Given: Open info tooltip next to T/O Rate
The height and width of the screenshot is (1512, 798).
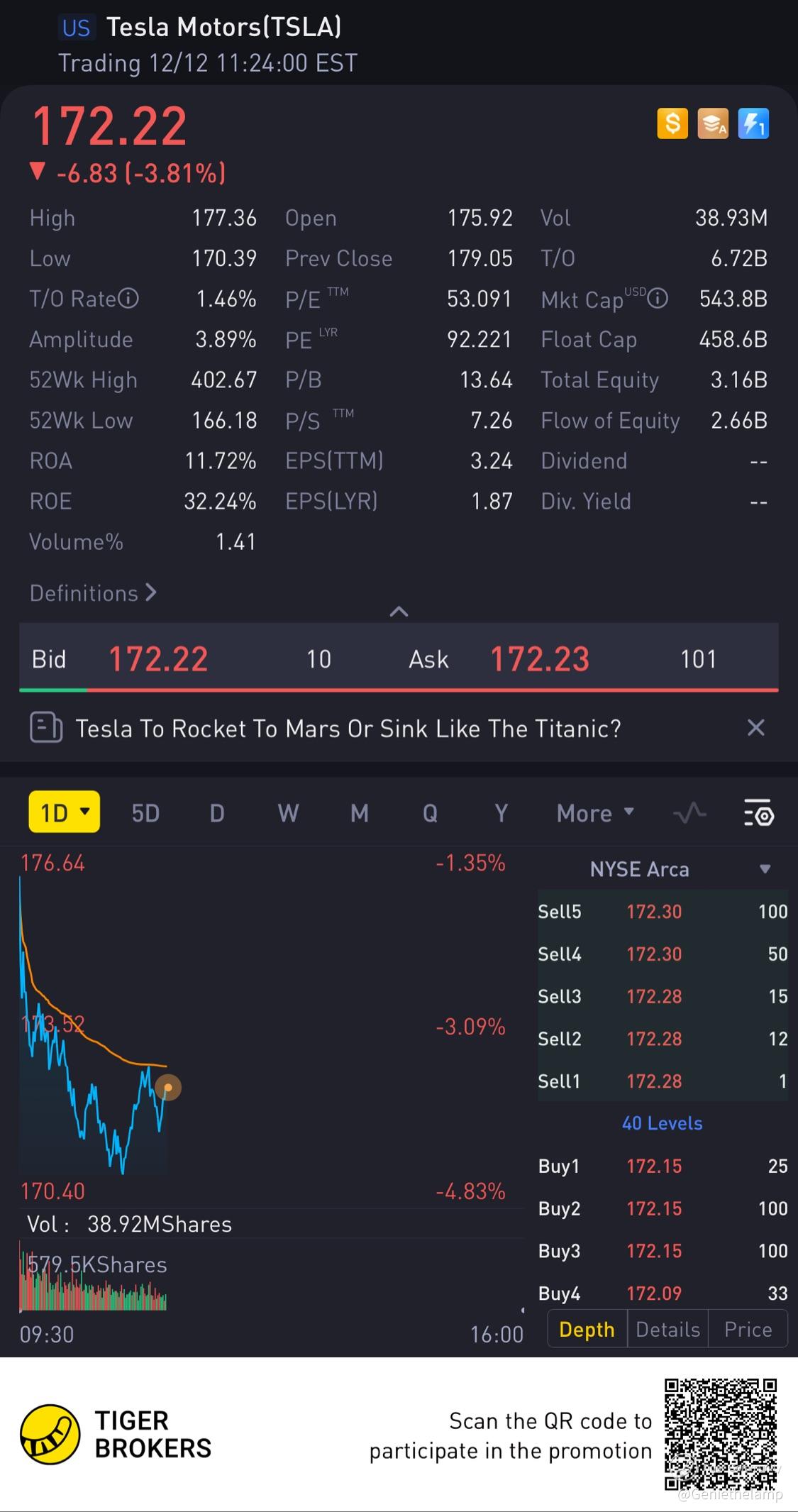Looking at the screenshot, I should tap(128, 299).
